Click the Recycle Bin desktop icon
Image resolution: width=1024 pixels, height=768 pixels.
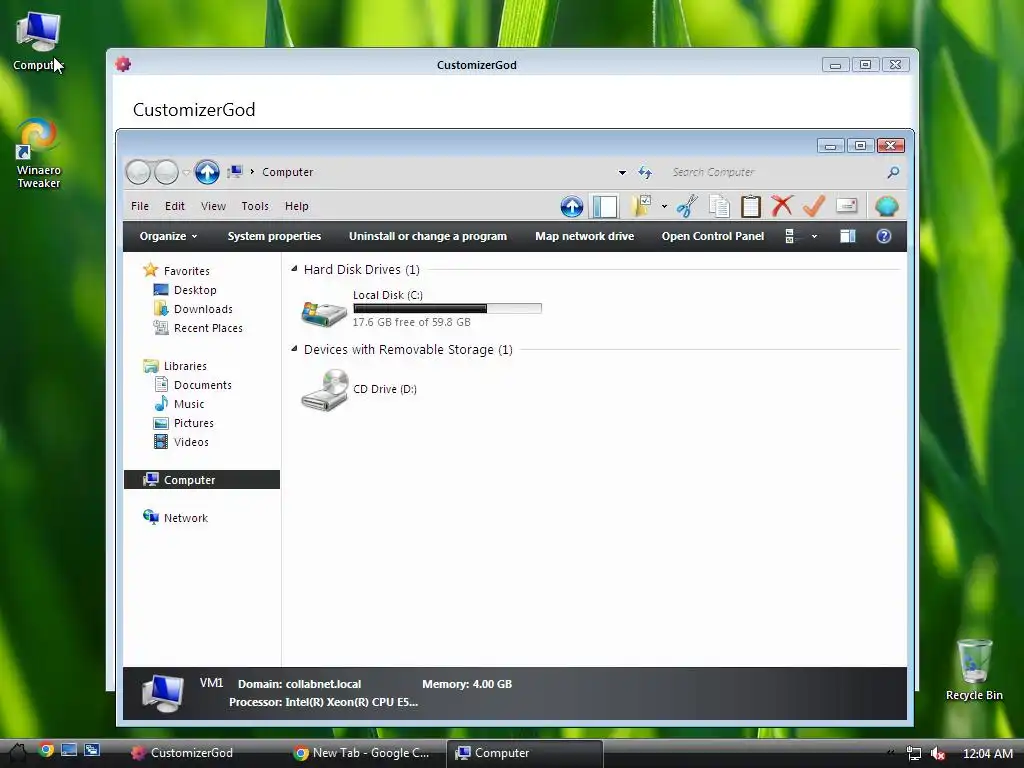click(x=974, y=670)
